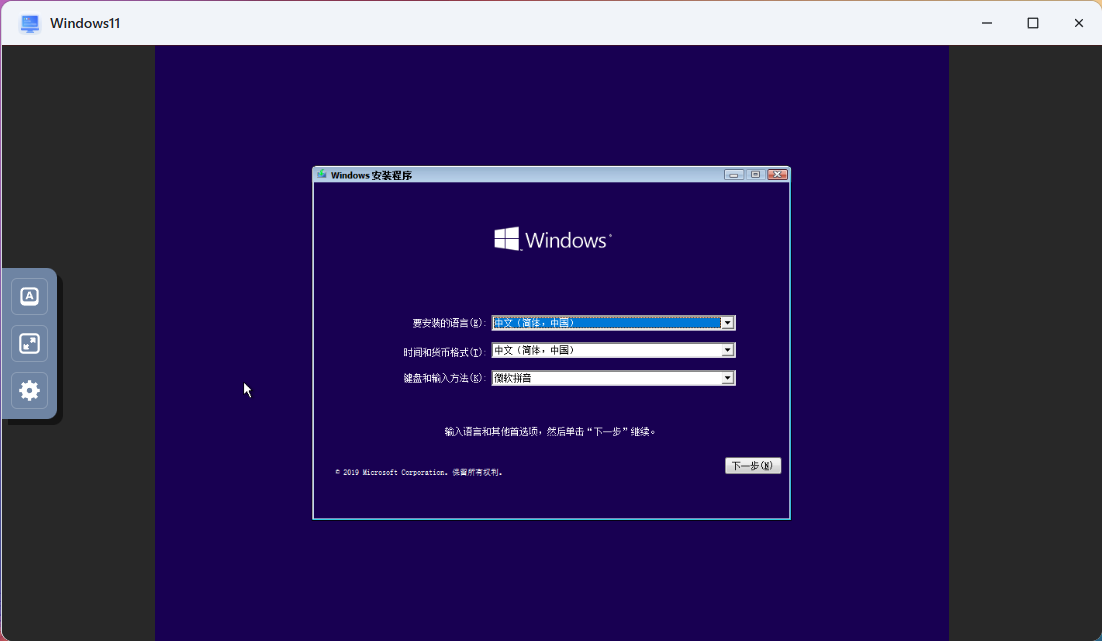Click the 2019 Microsoft Corporation copyright text

coord(419,472)
